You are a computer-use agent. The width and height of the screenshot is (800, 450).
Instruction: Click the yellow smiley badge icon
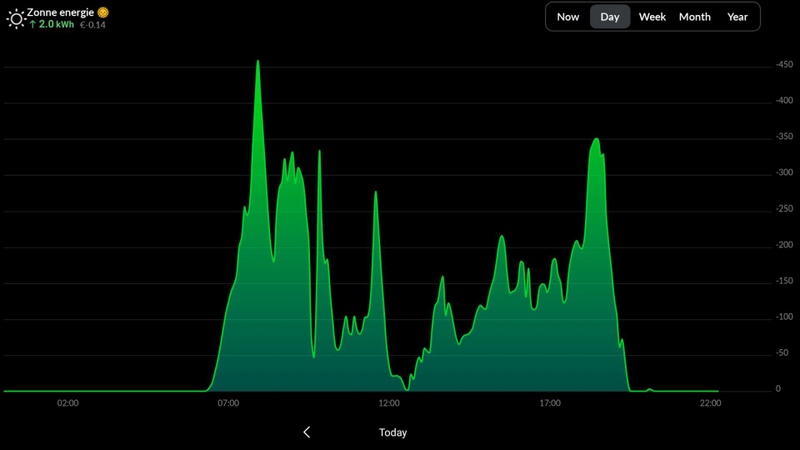coord(103,12)
